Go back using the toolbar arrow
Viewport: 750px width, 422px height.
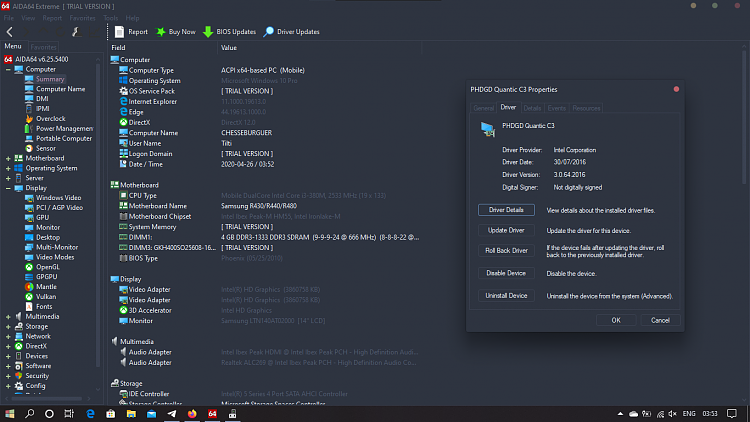click(x=10, y=32)
